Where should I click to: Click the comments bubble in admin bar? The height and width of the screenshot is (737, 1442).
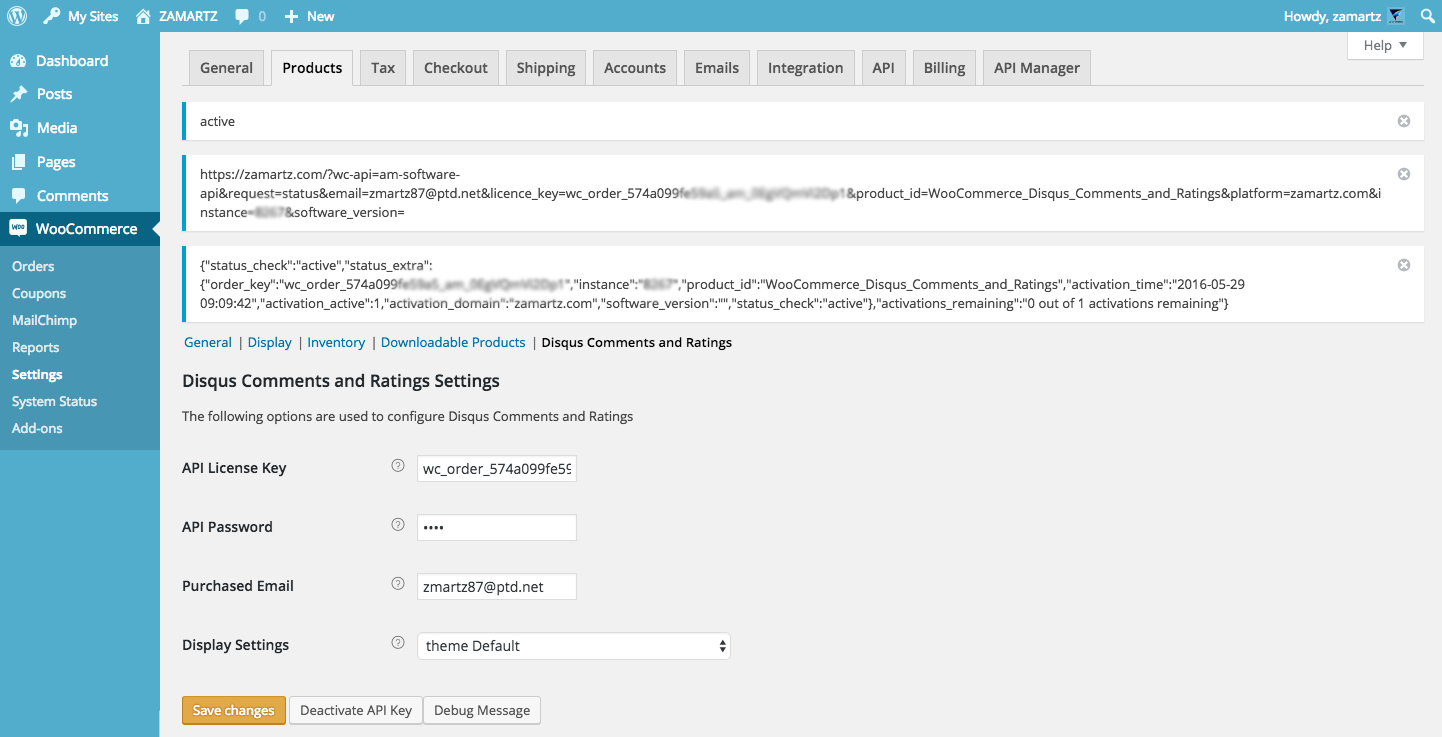tap(250, 16)
